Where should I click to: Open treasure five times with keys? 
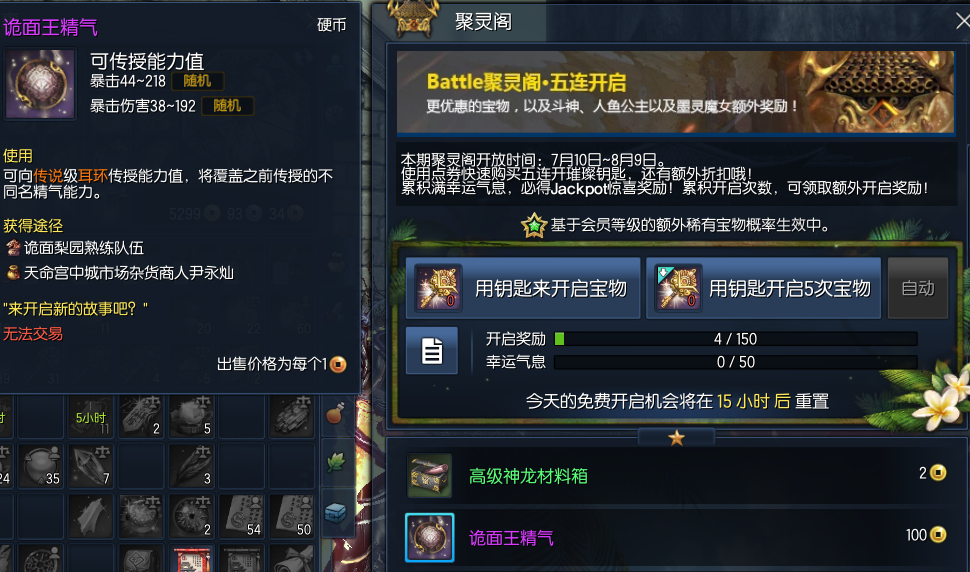[763, 288]
